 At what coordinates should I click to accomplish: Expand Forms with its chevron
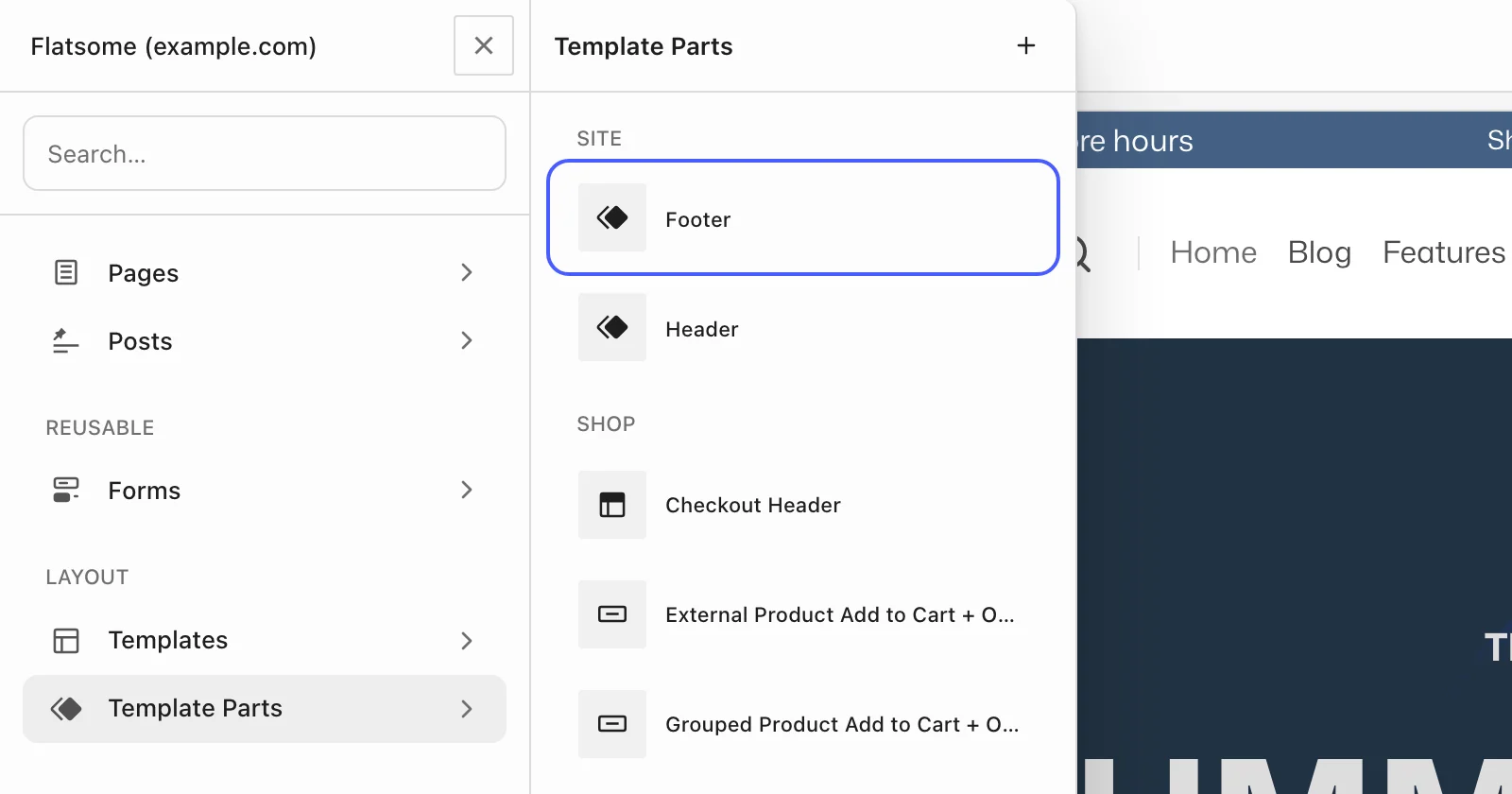(x=466, y=490)
